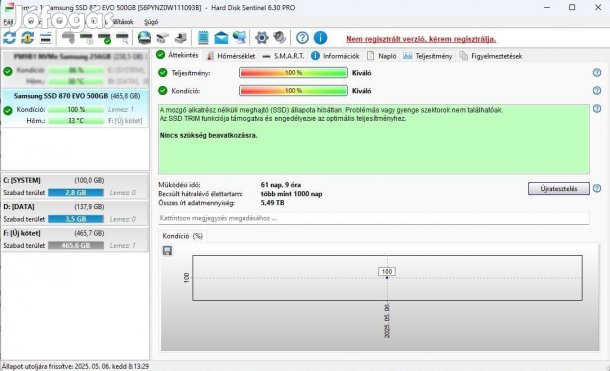Click the 'több mint 1000 nap' lifetime value
This screenshot has width=610, height=371.
click(291, 194)
